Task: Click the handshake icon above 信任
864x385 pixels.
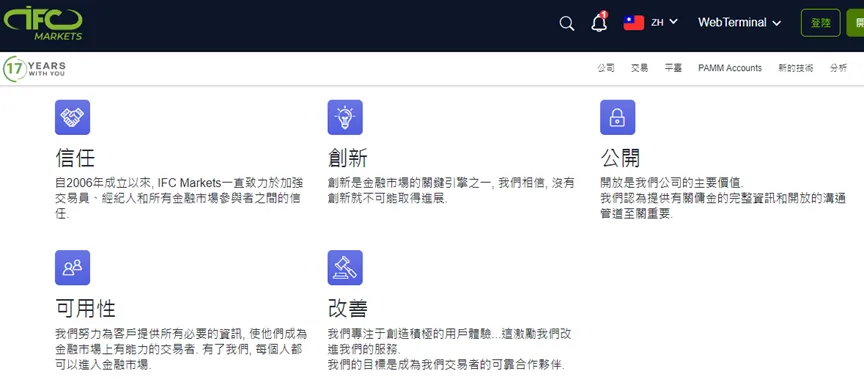Action: point(72,117)
